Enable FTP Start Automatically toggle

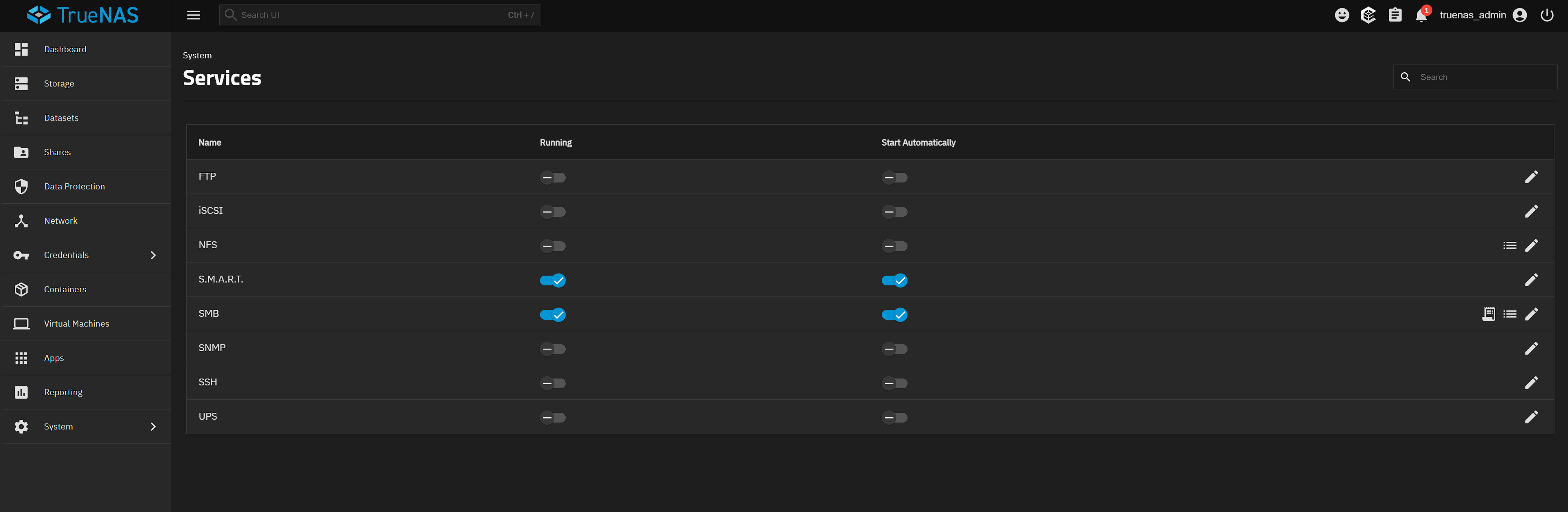point(894,178)
